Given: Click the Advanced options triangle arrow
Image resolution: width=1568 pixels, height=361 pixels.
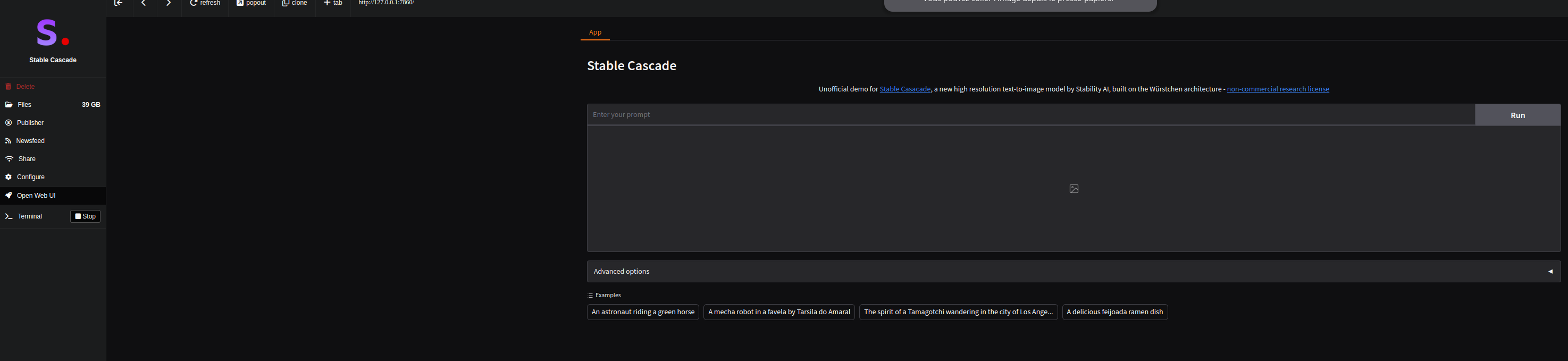Looking at the screenshot, I should 1550,272.
